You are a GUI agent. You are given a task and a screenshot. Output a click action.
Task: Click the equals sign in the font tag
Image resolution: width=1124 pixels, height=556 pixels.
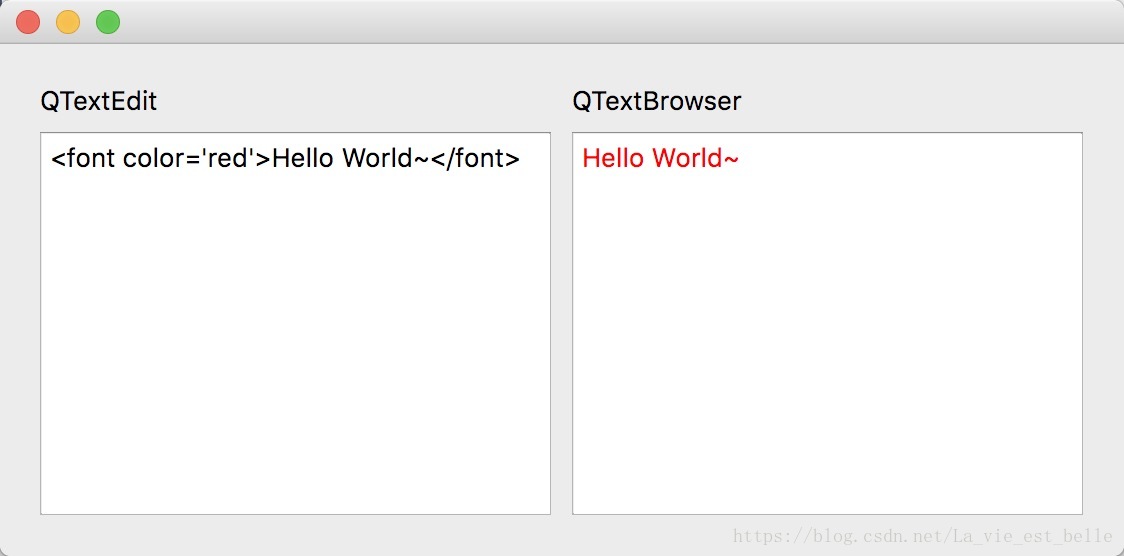(x=196, y=159)
